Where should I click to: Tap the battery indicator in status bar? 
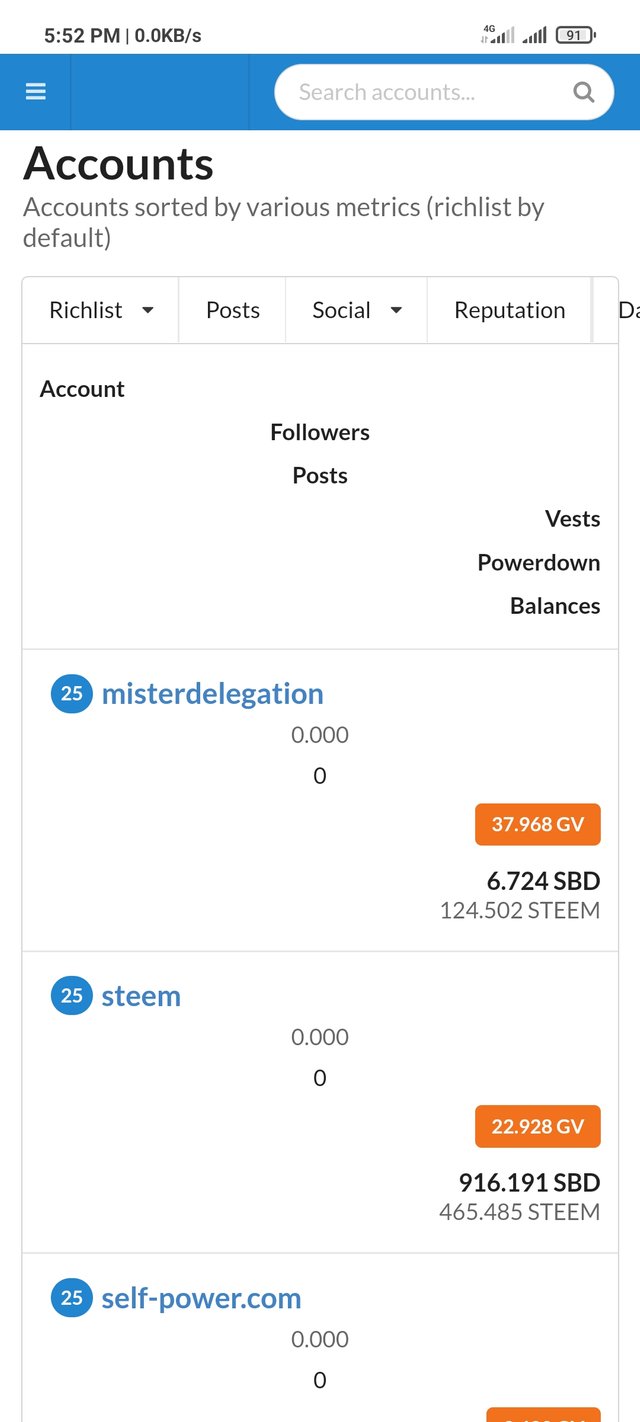[x=575, y=35]
